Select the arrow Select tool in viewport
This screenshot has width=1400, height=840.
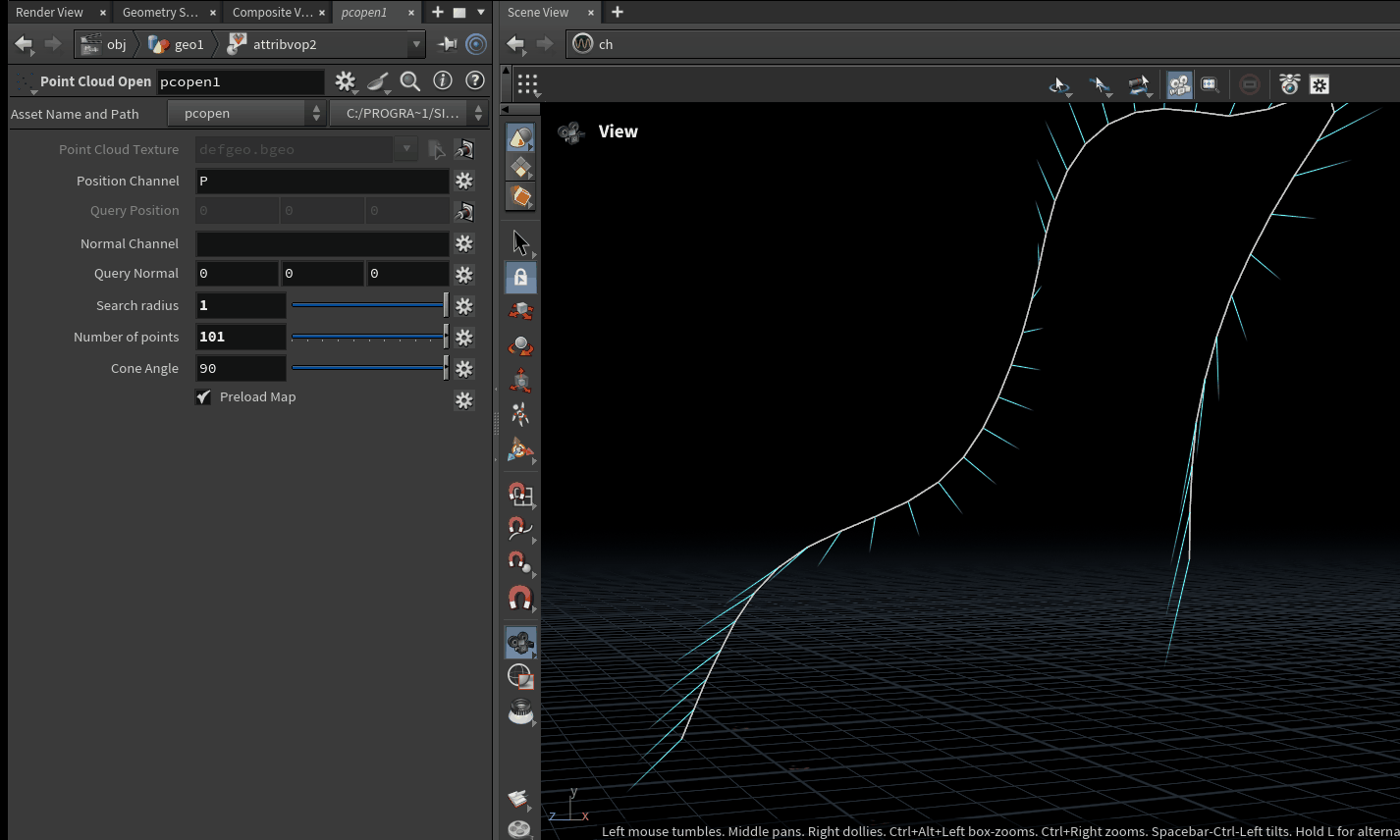(520, 242)
